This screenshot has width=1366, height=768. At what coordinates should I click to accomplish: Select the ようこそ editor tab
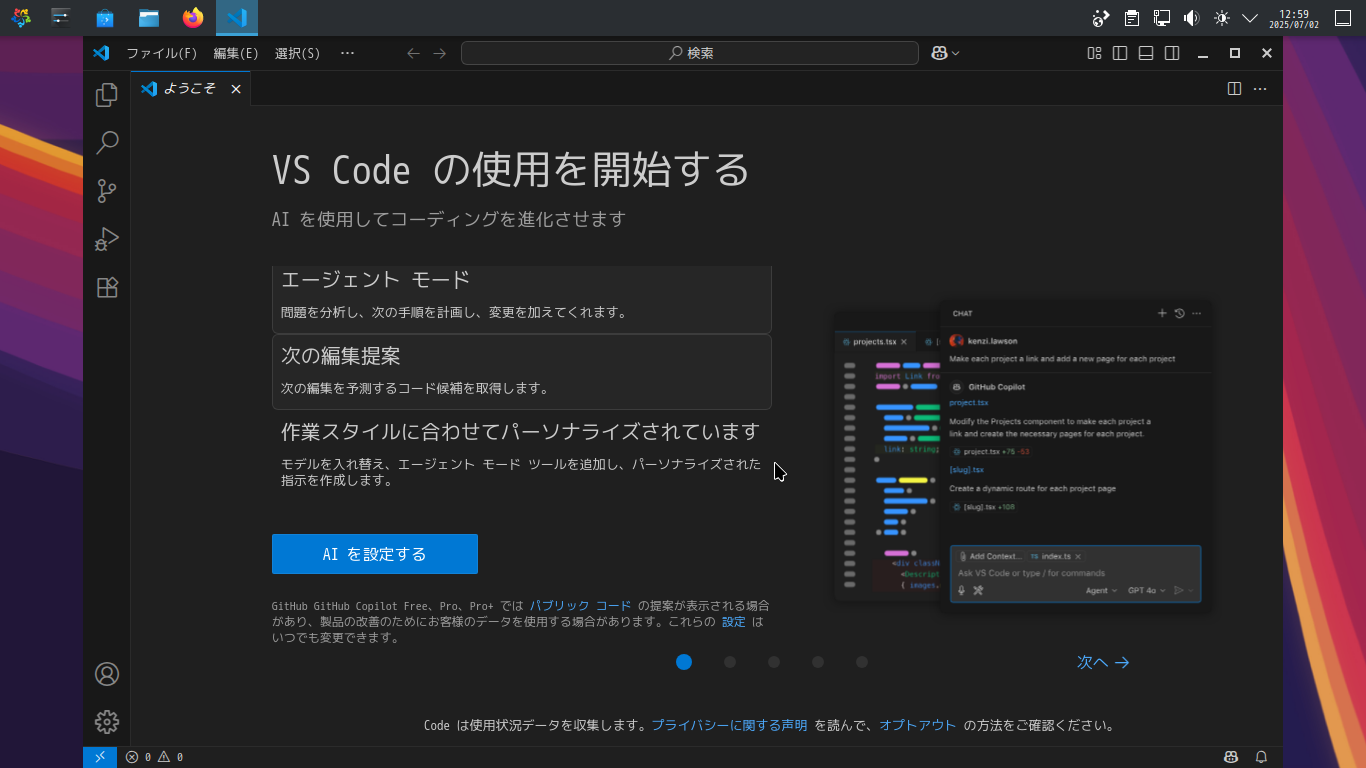coord(191,89)
